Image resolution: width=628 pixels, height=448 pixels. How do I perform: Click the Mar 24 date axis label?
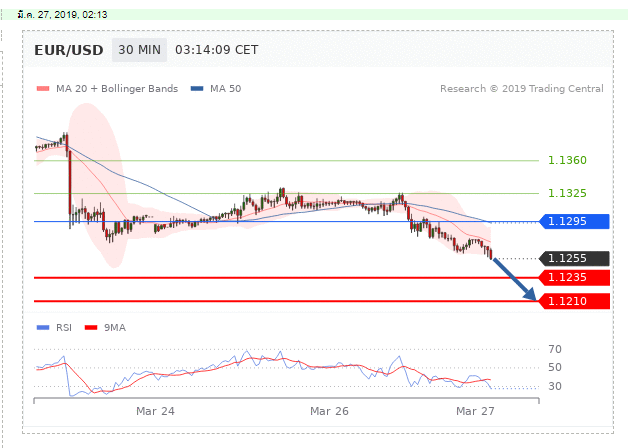pos(155,411)
